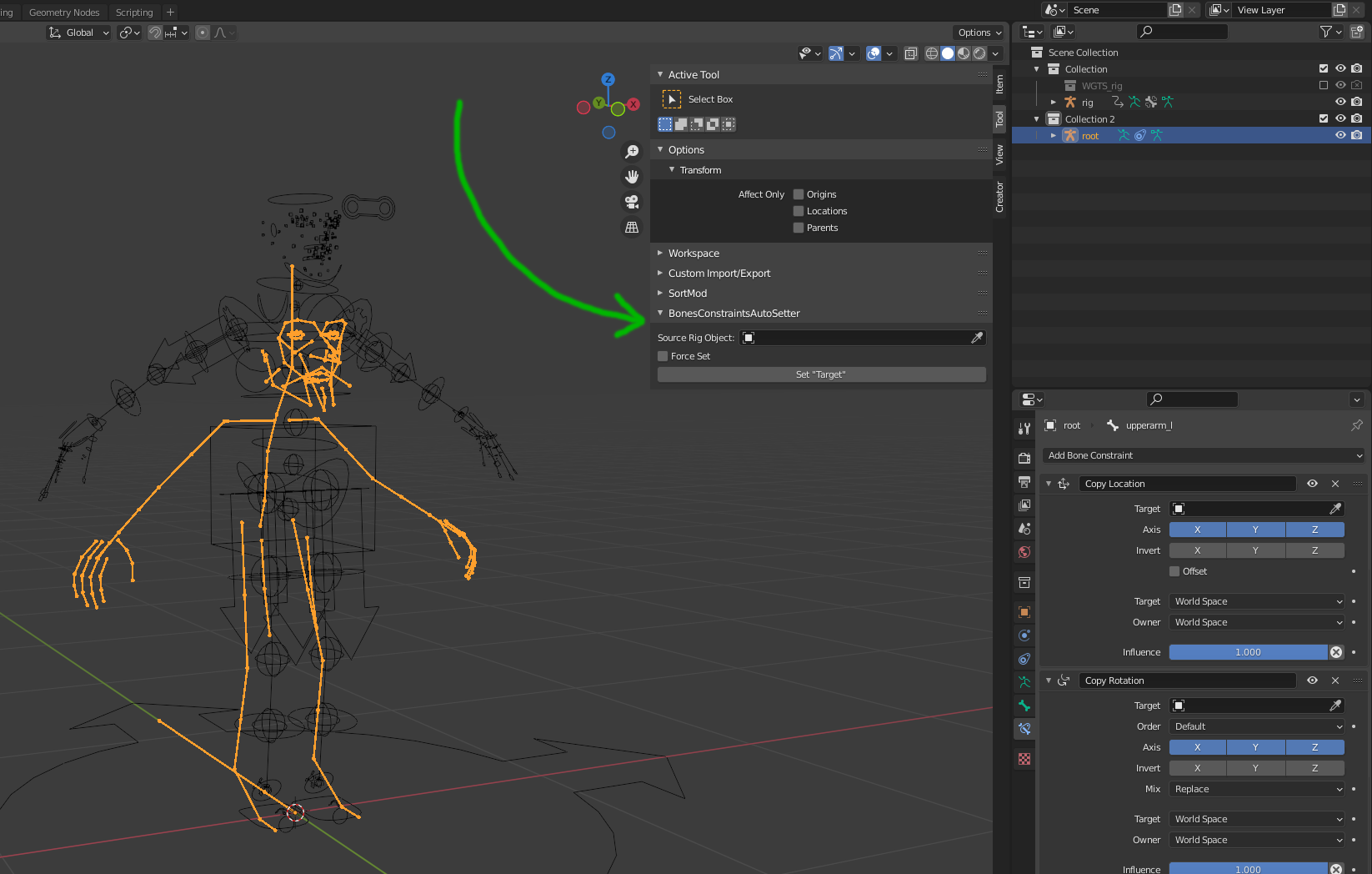Open the Copy Rotation Order dropdown

pyautogui.click(x=1256, y=726)
